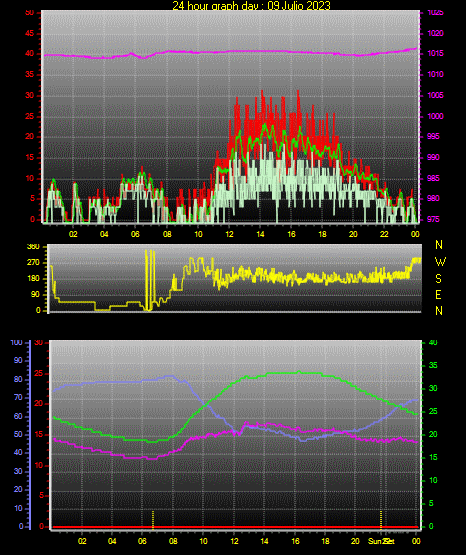This screenshot has width=466, height=555.
Task: Click the red rainfall bar along the bottom
Action: [235, 527]
